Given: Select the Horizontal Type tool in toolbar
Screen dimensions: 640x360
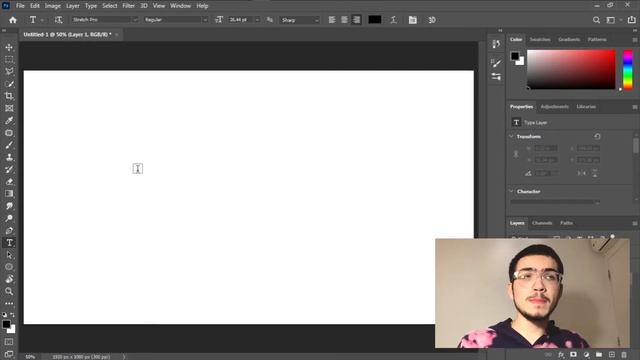Looking at the screenshot, I should coord(9,243).
